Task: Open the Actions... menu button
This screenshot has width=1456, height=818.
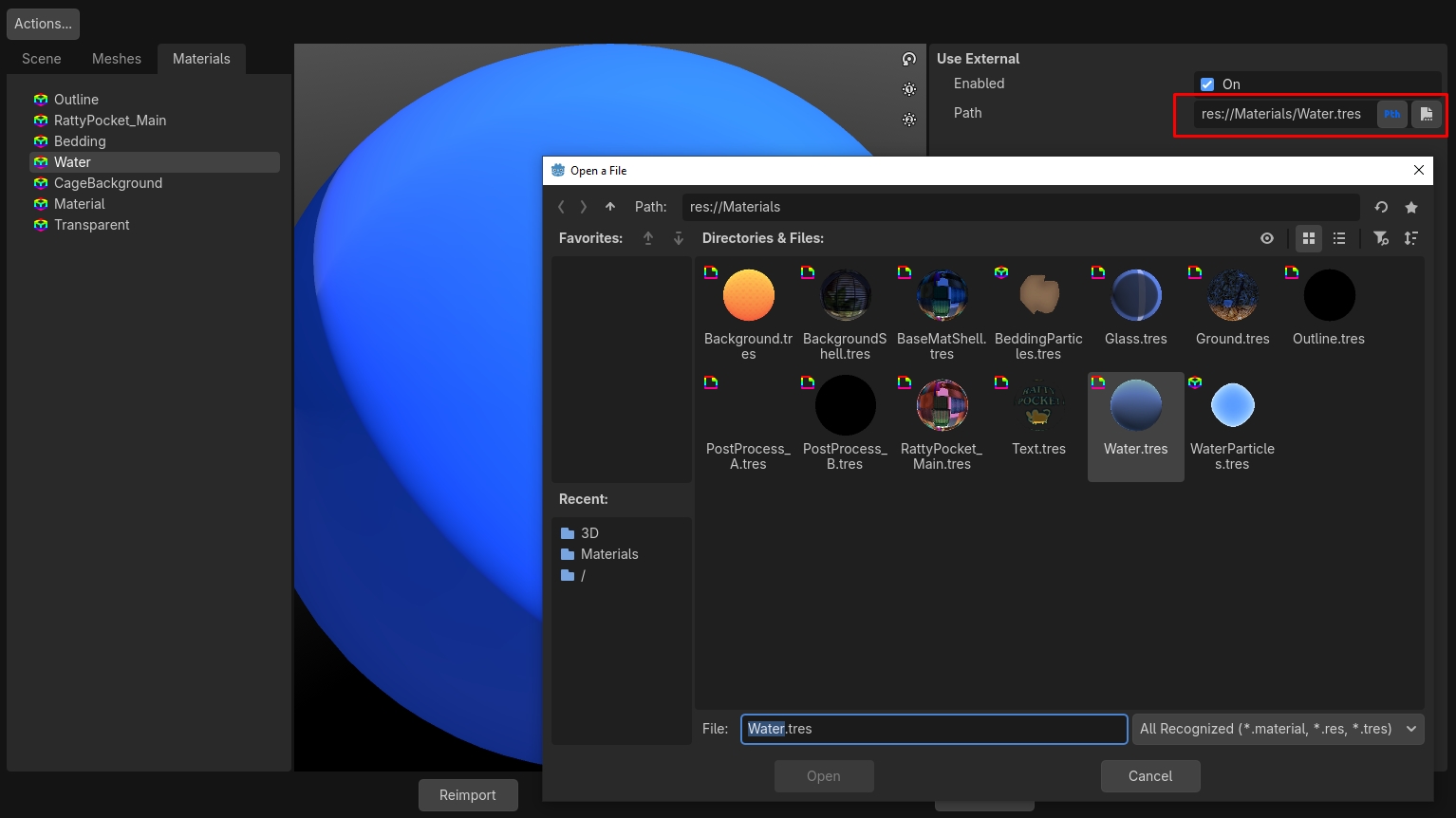Action: pos(43,24)
